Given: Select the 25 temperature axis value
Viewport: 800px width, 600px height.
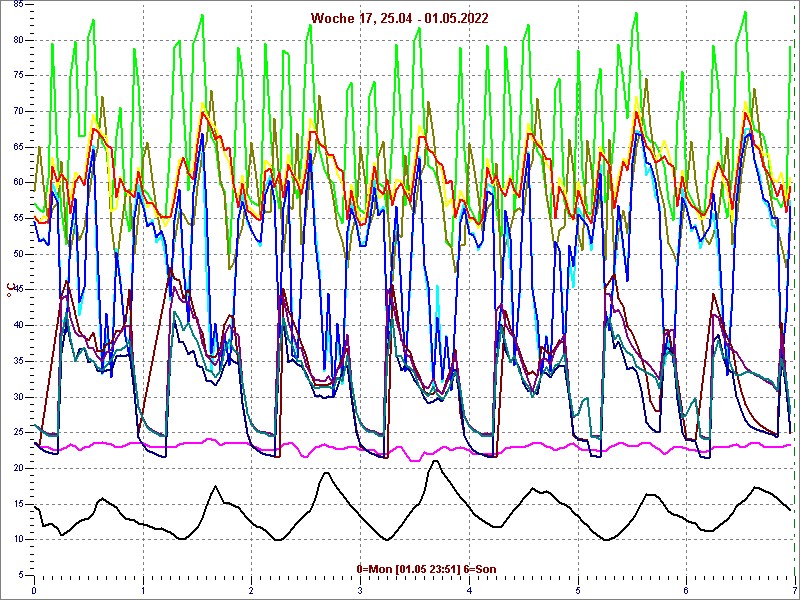Looking at the screenshot, I should pos(18,433).
